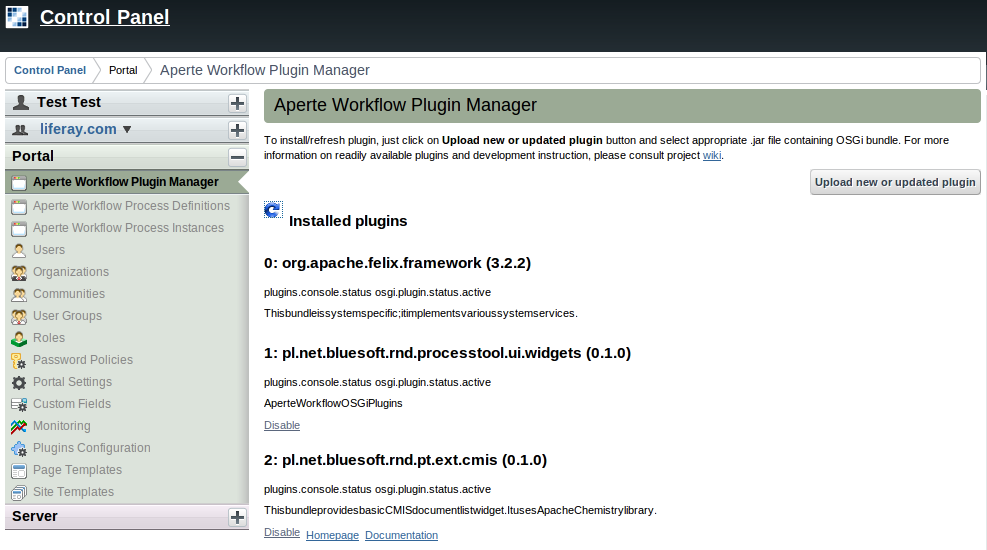987x550 pixels.
Task: Select Page Templates menu item
Action: click(77, 470)
